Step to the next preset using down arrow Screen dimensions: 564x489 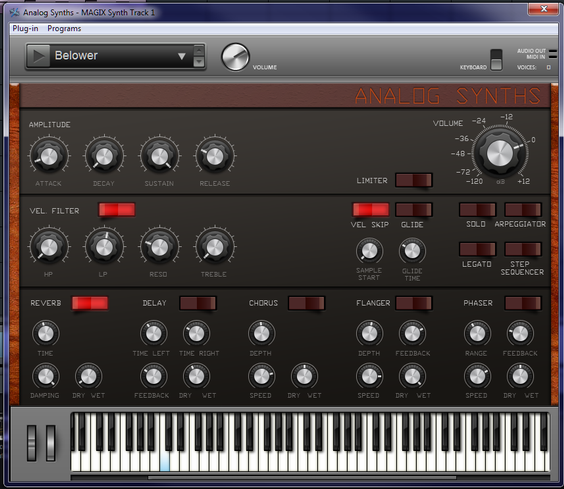pos(199,62)
